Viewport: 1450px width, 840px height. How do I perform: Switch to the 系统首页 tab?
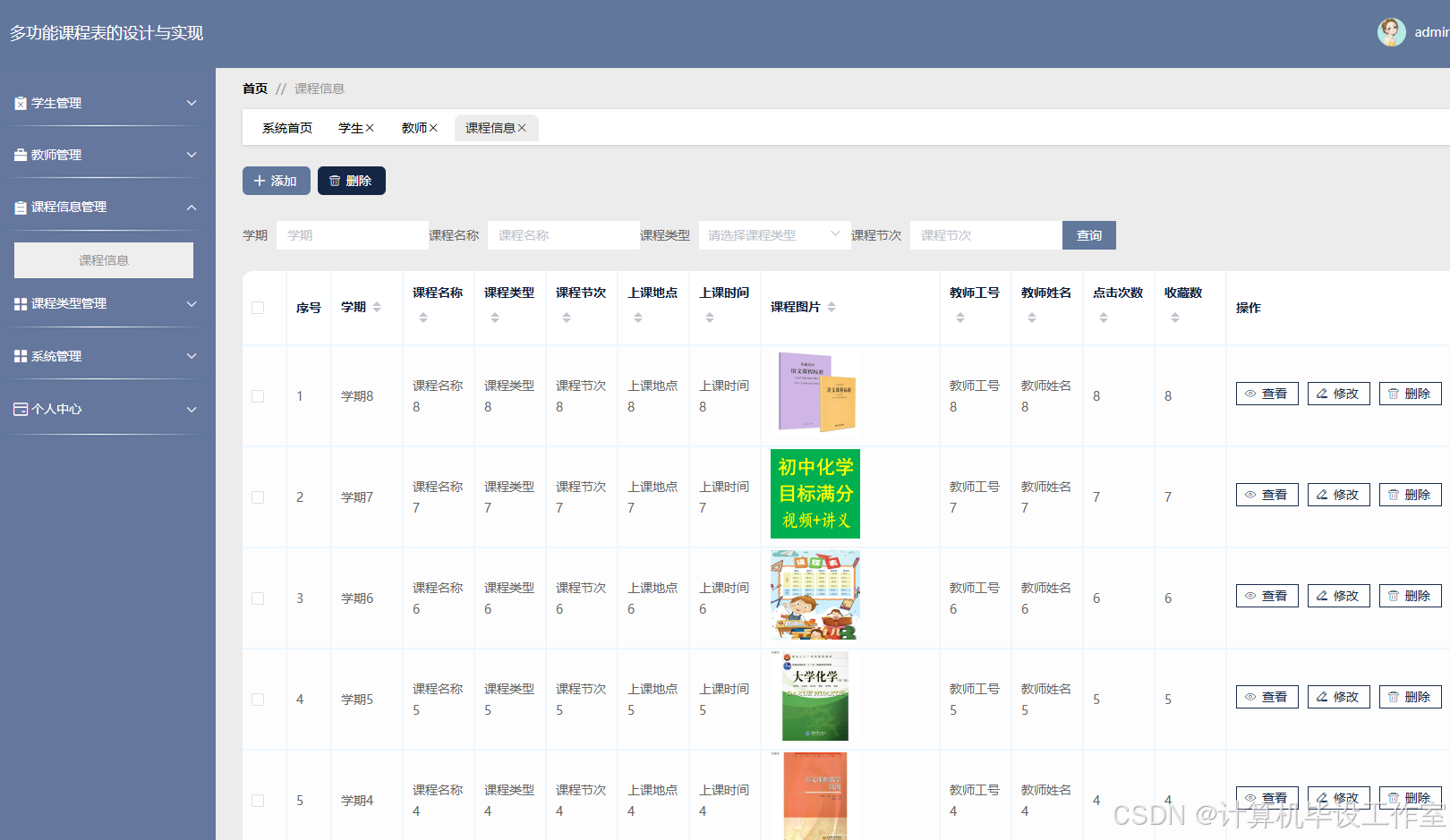[286, 128]
